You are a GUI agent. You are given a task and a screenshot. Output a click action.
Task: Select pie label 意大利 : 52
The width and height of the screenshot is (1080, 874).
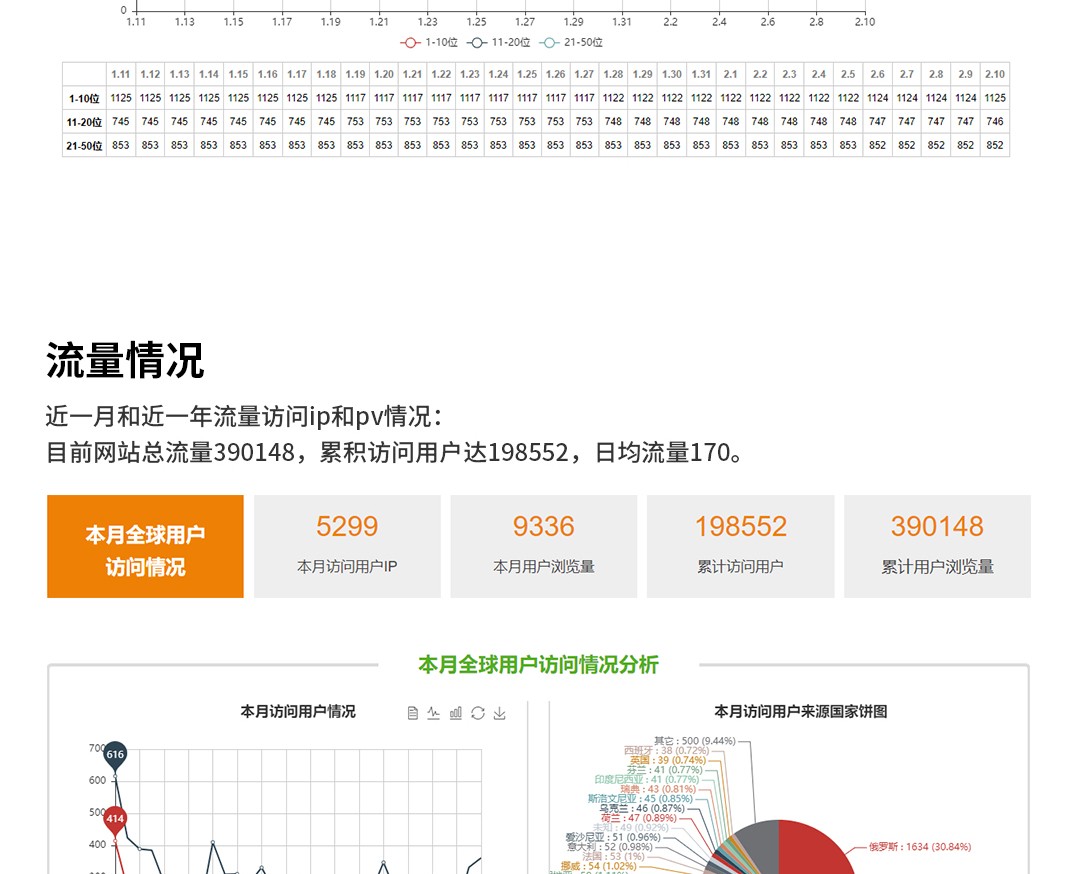pos(610,847)
